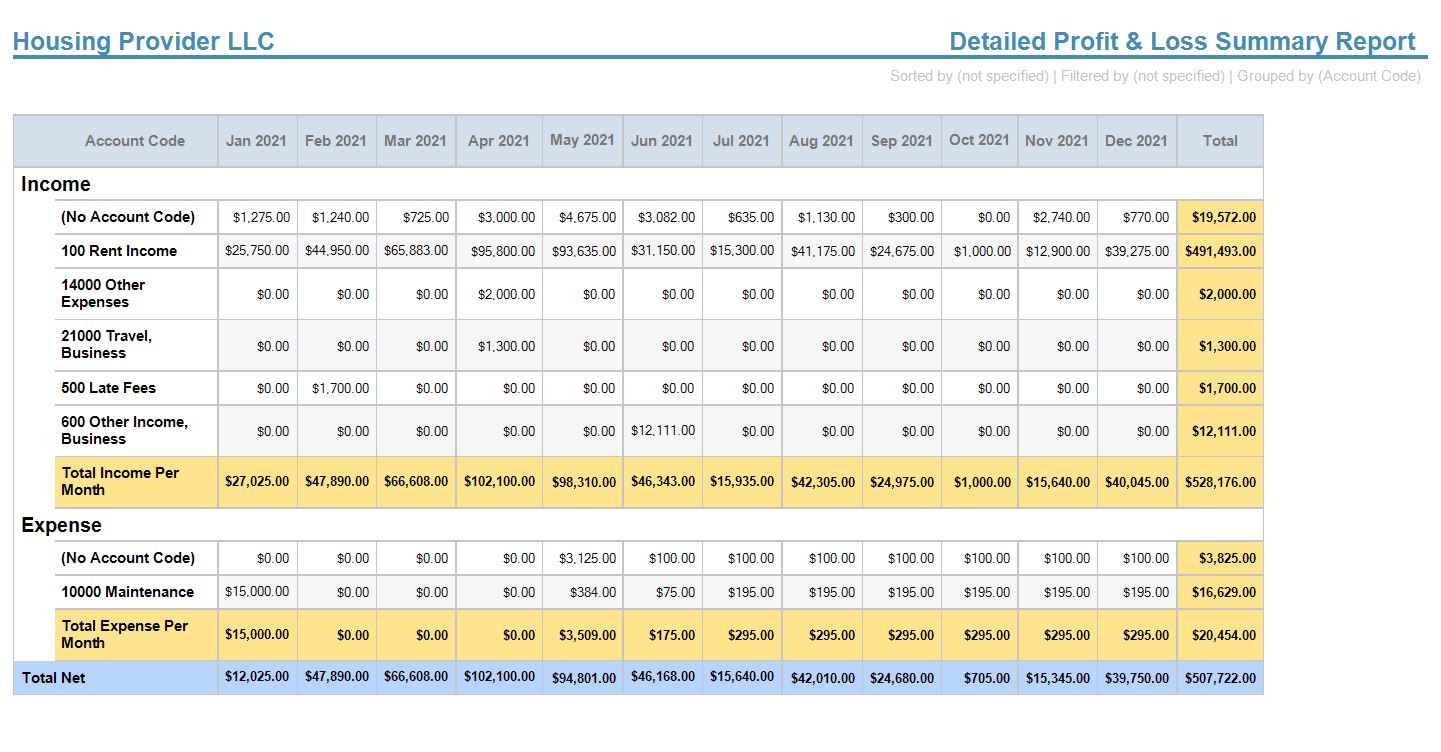
Task: Sort by the Jan 2021 column header
Action: 256,141
